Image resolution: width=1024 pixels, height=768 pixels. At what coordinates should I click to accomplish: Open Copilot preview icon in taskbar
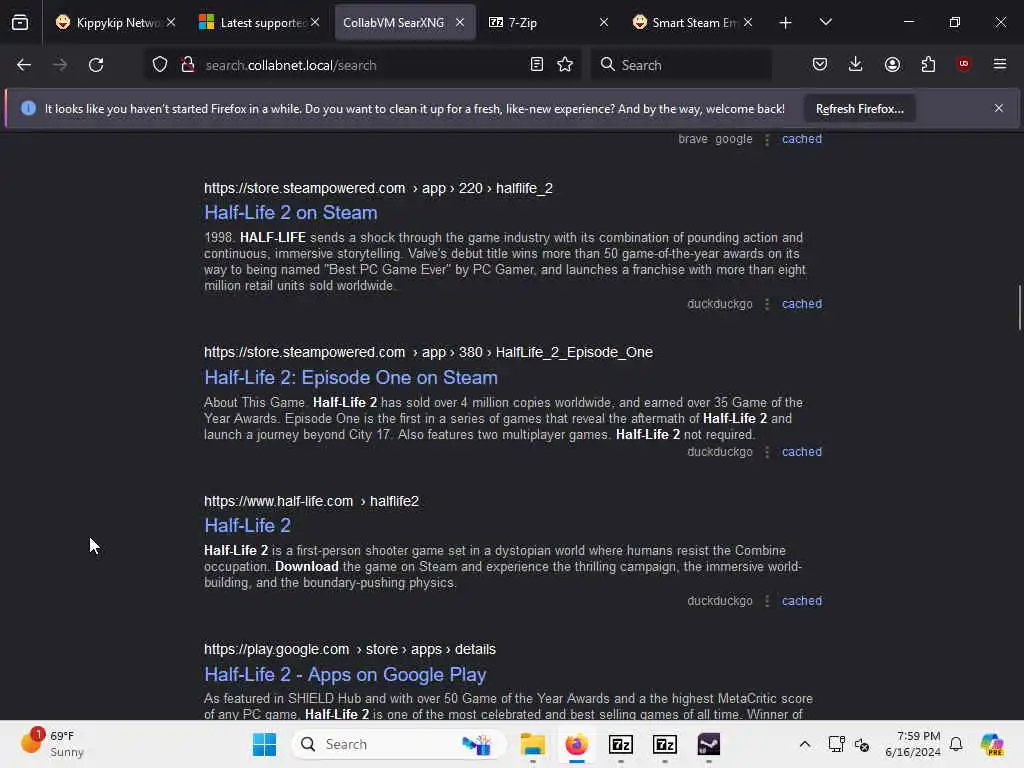992,744
